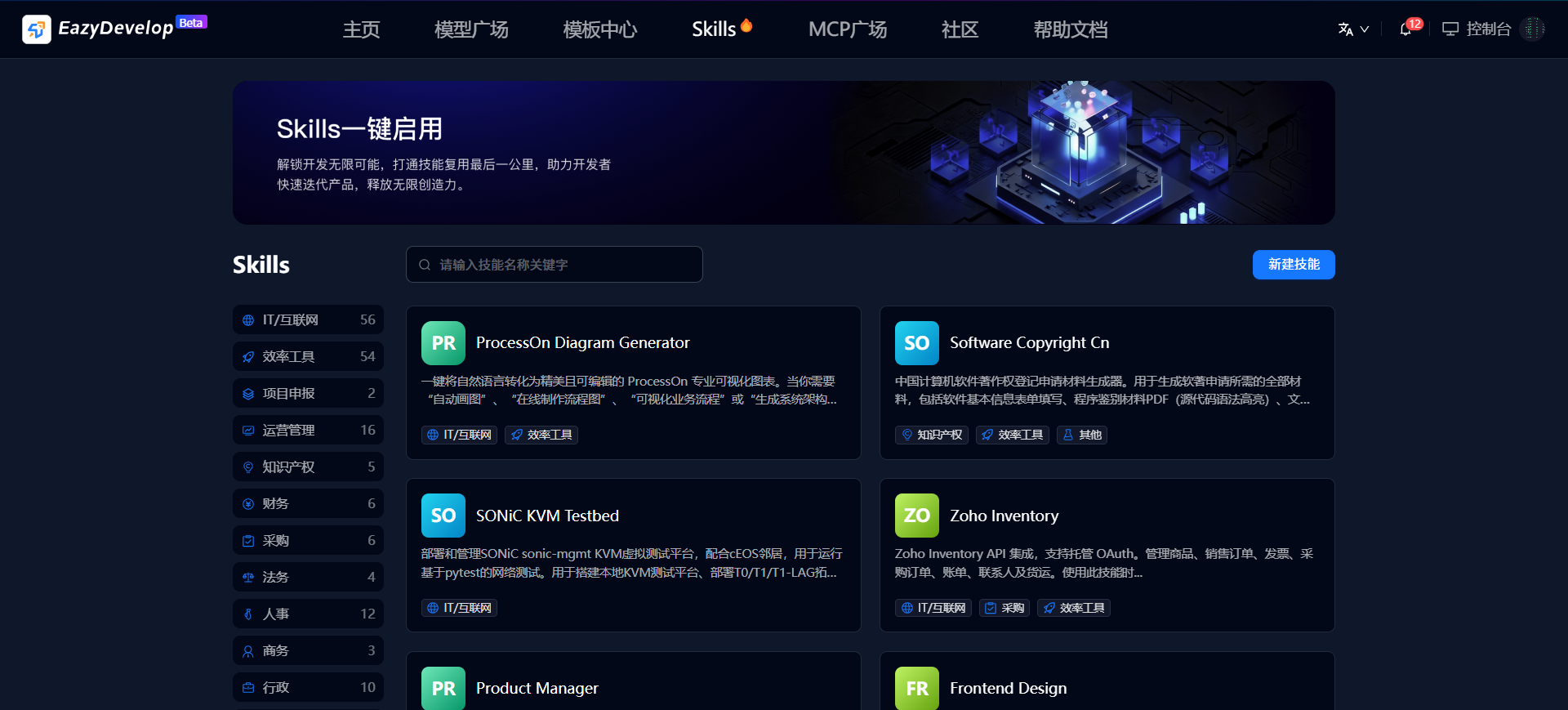Open the SONiC KVM Testbed title

tap(548, 516)
